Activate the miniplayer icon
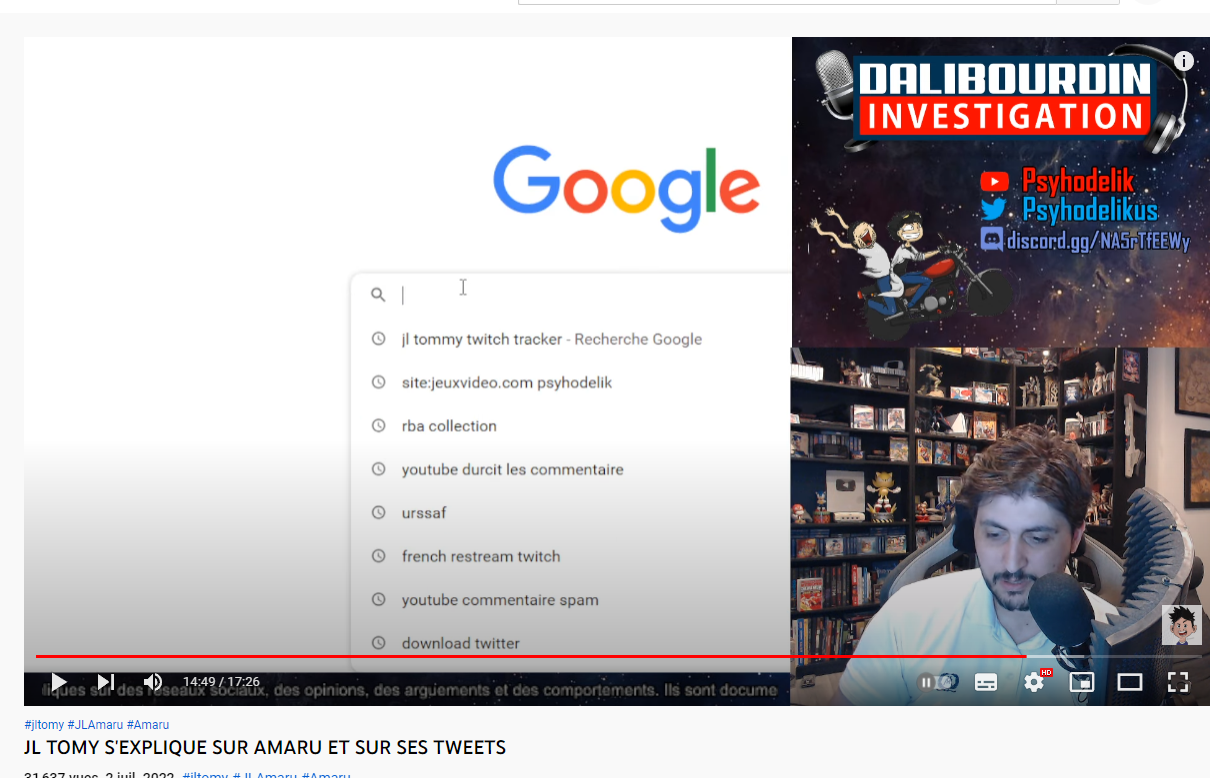The height and width of the screenshot is (778, 1210). point(1082,682)
